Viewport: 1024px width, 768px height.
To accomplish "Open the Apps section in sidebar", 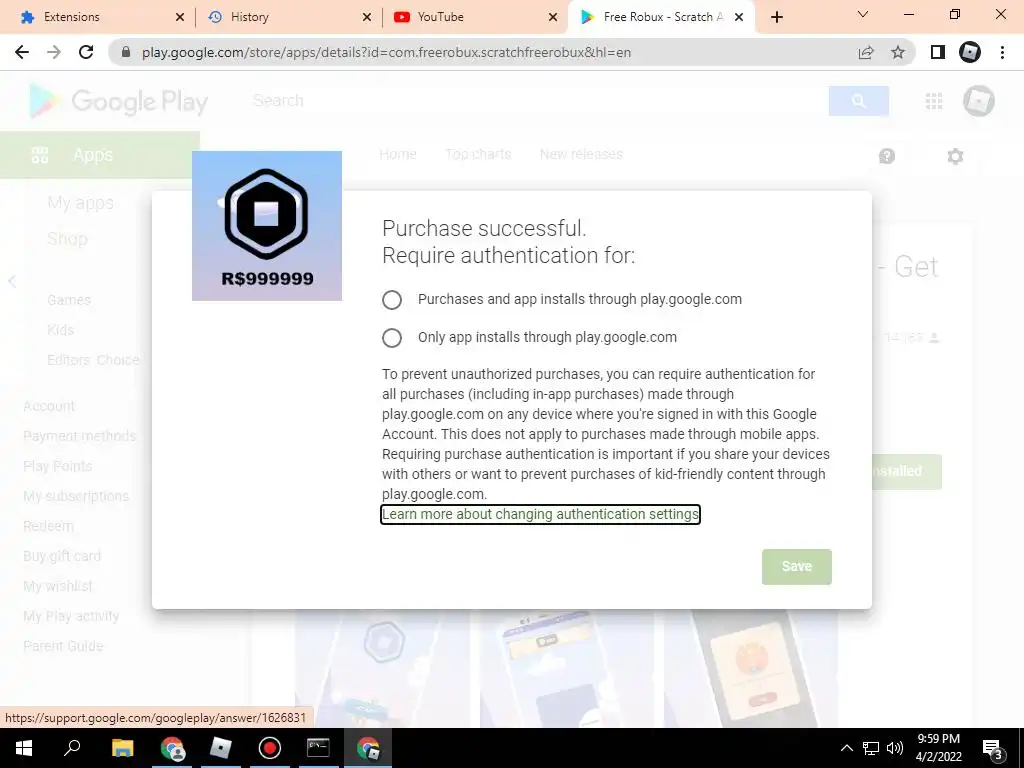I will point(100,155).
